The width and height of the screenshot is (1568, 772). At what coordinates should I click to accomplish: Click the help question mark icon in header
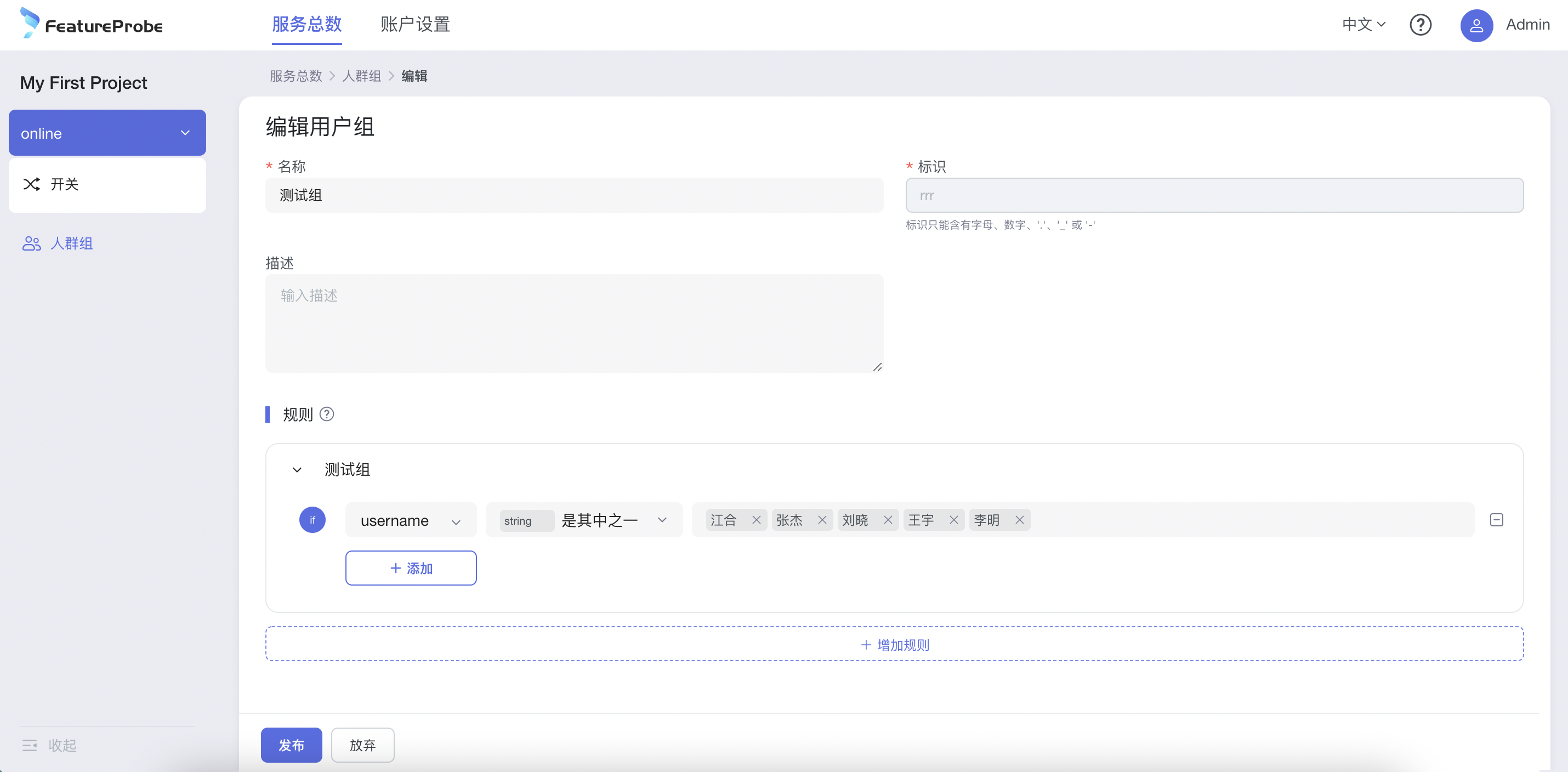[1420, 25]
